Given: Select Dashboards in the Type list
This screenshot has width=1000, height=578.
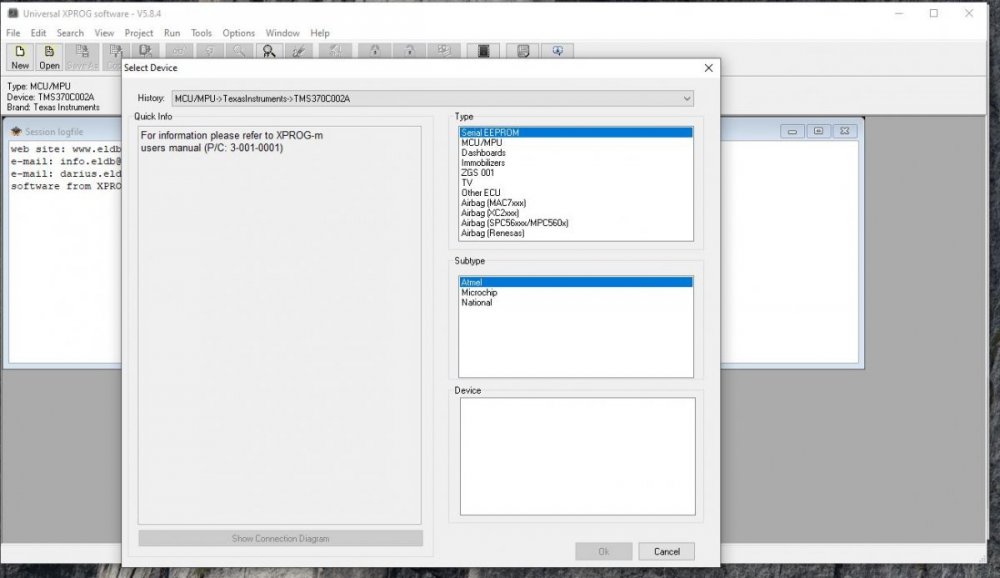Looking at the screenshot, I should click(x=483, y=153).
